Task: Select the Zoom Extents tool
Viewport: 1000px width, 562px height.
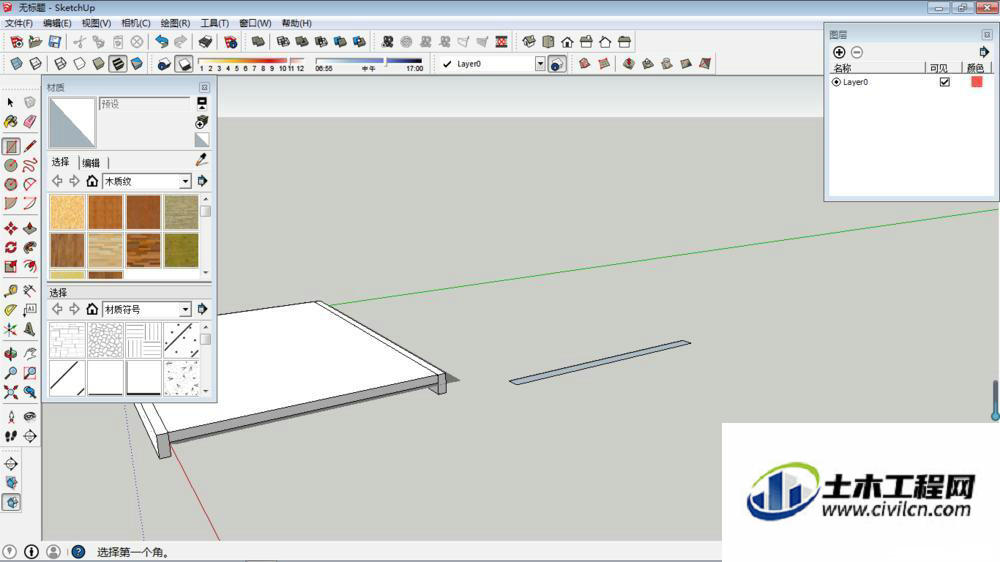Action: pyautogui.click(x=11, y=392)
